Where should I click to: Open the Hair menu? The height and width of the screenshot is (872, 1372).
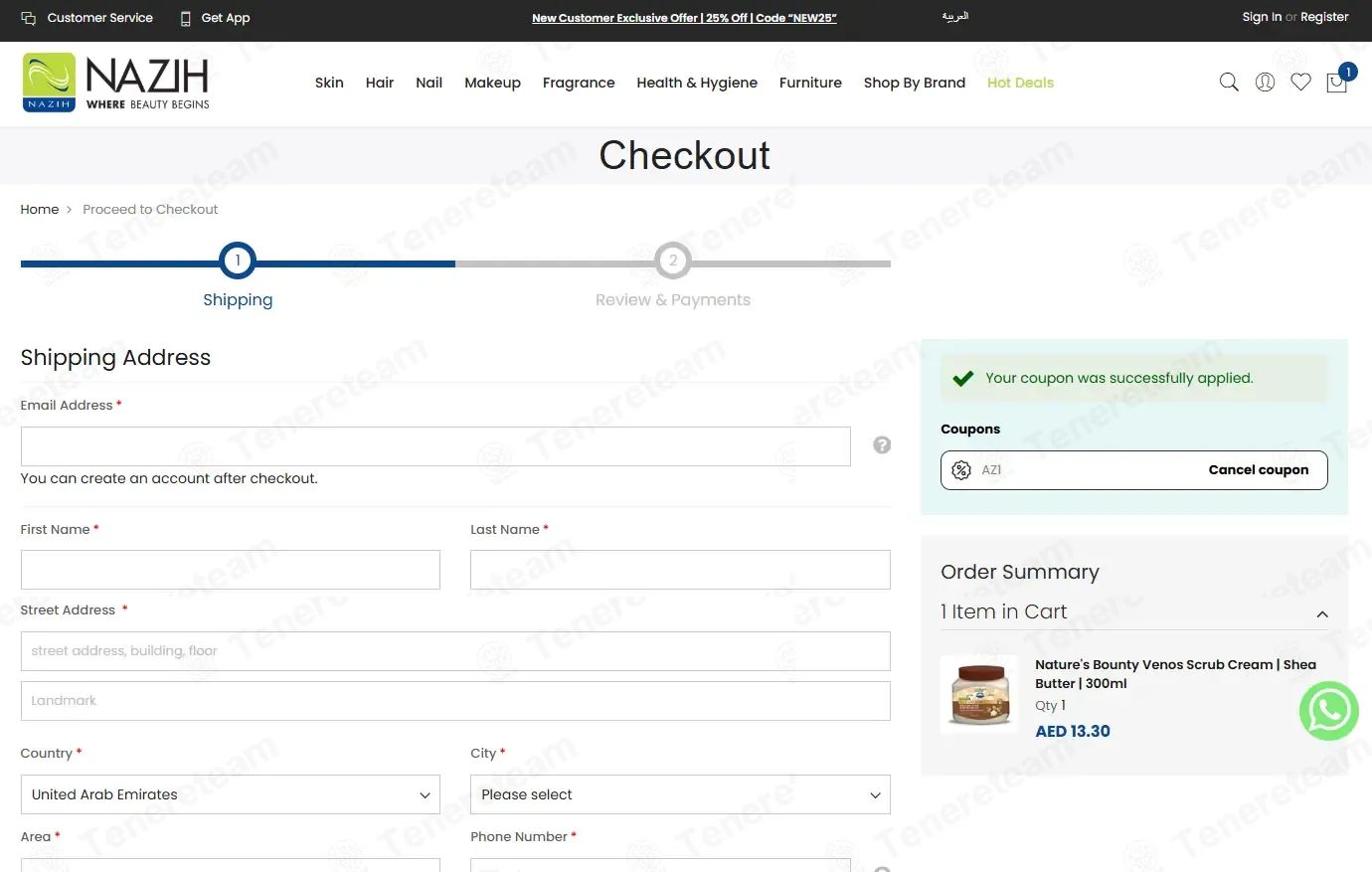380,83
